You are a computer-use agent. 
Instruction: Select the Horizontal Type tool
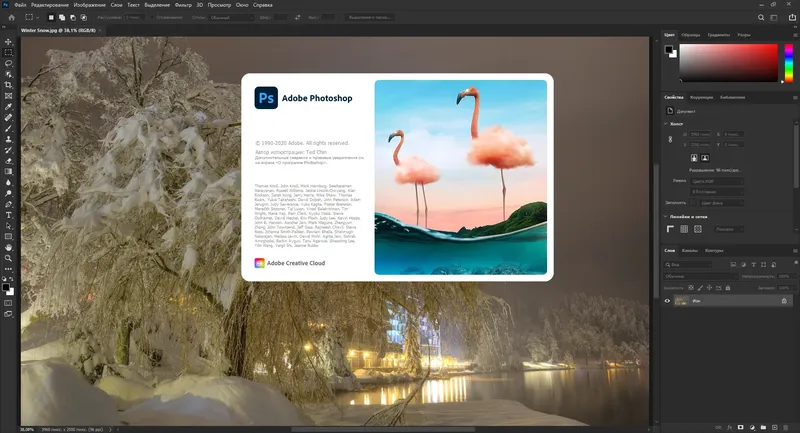[x=9, y=214]
